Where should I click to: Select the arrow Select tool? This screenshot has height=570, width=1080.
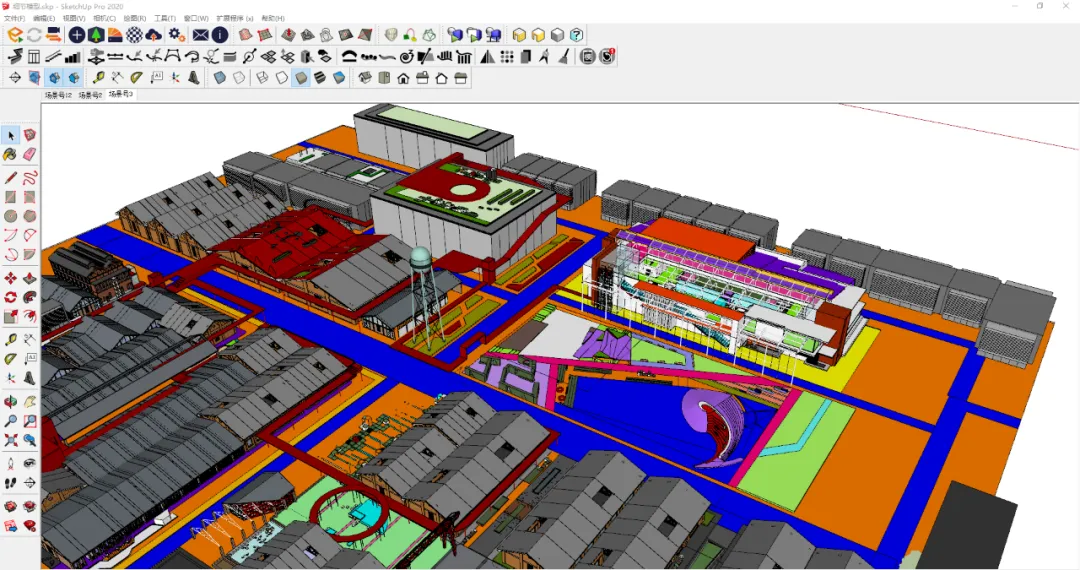(x=11, y=136)
